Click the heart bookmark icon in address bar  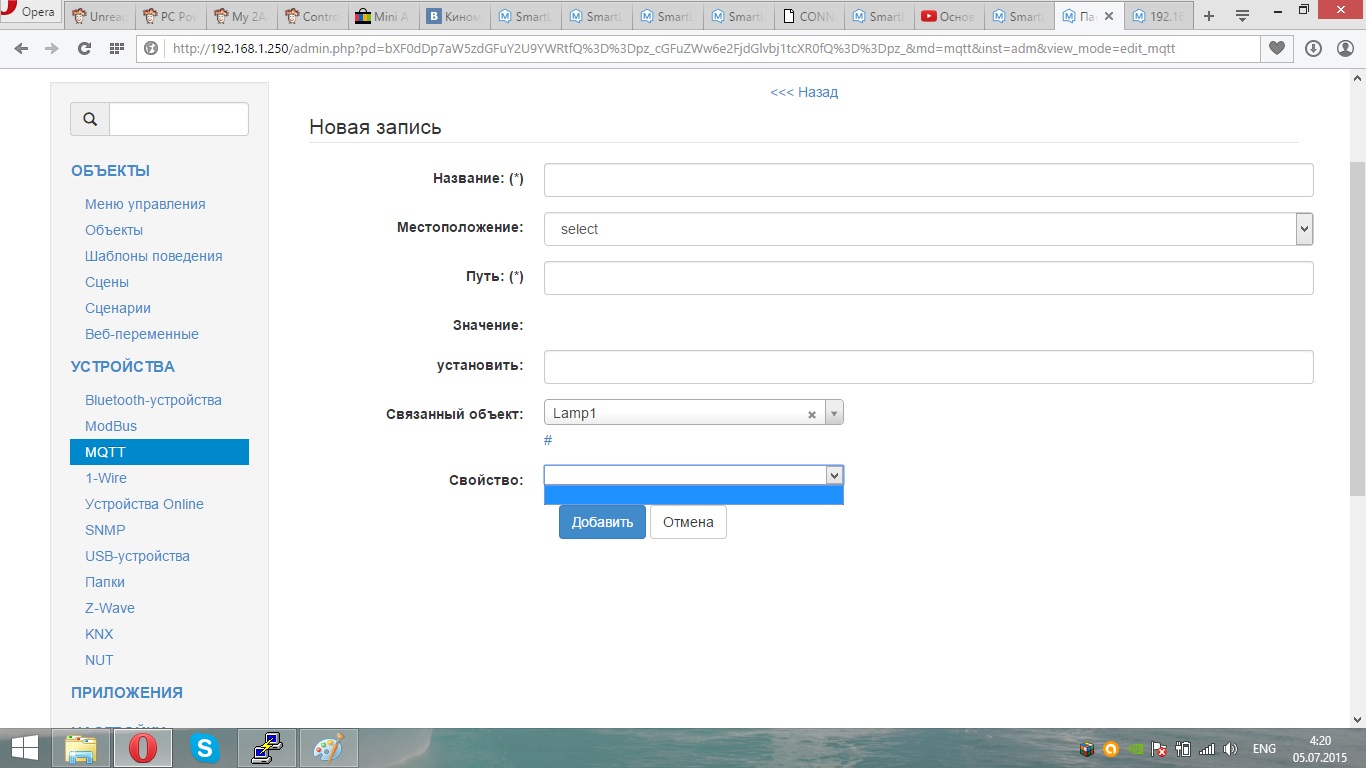tap(1276, 48)
